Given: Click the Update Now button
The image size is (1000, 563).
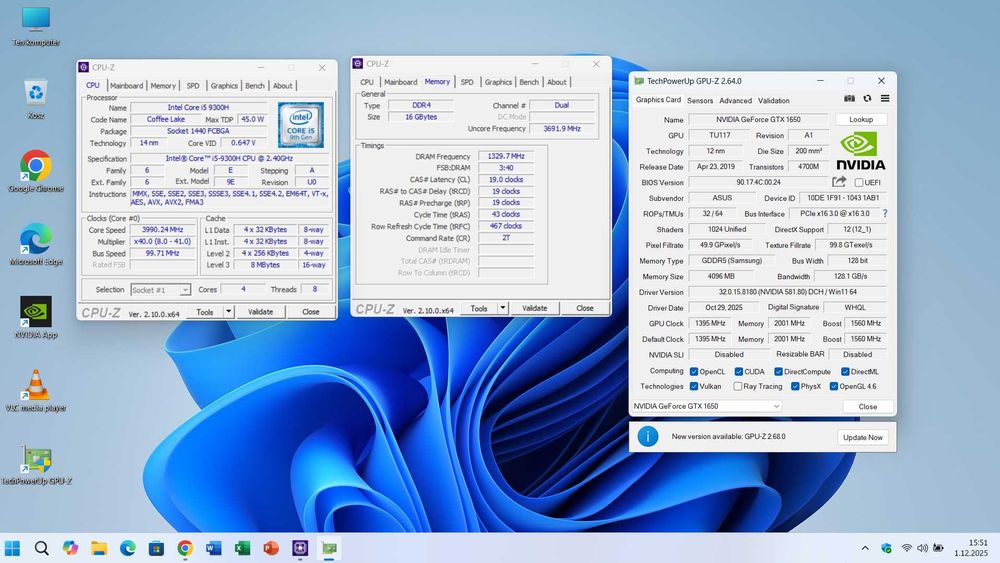Looking at the screenshot, I should click(x=862, y=437).
